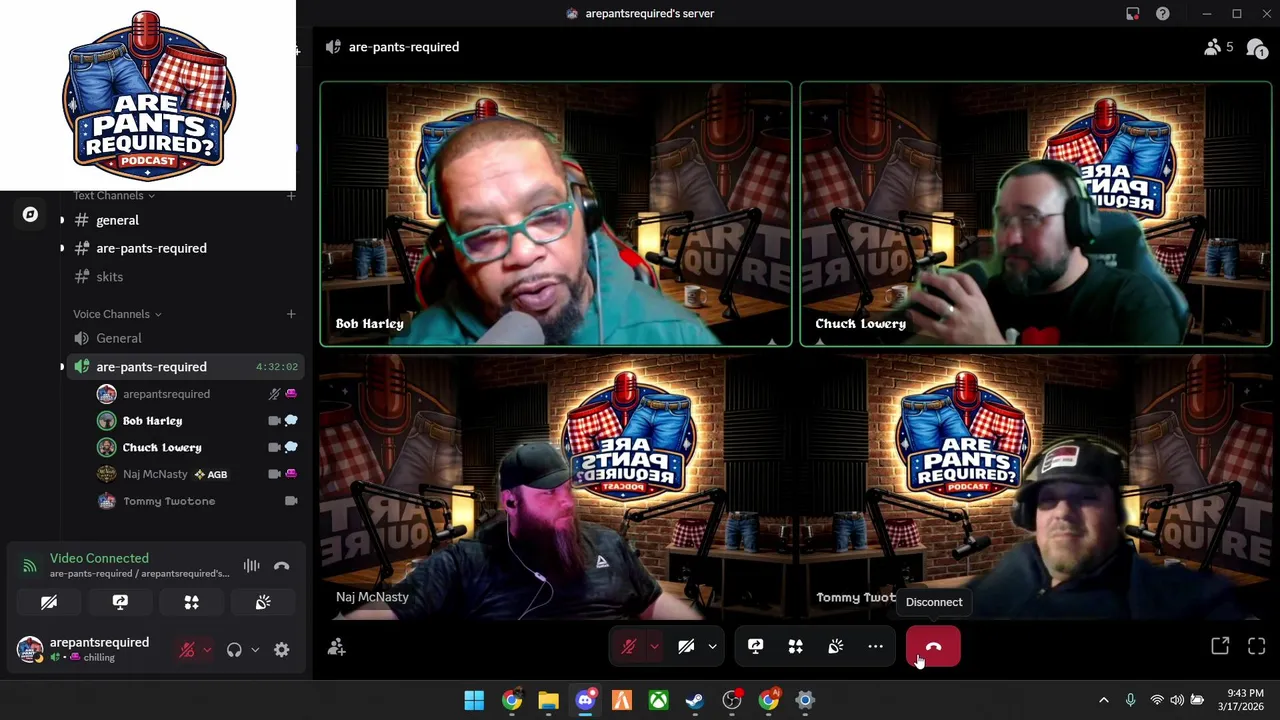
Task: Open microphone options arrow in call bar
Action: pos(654,647)
